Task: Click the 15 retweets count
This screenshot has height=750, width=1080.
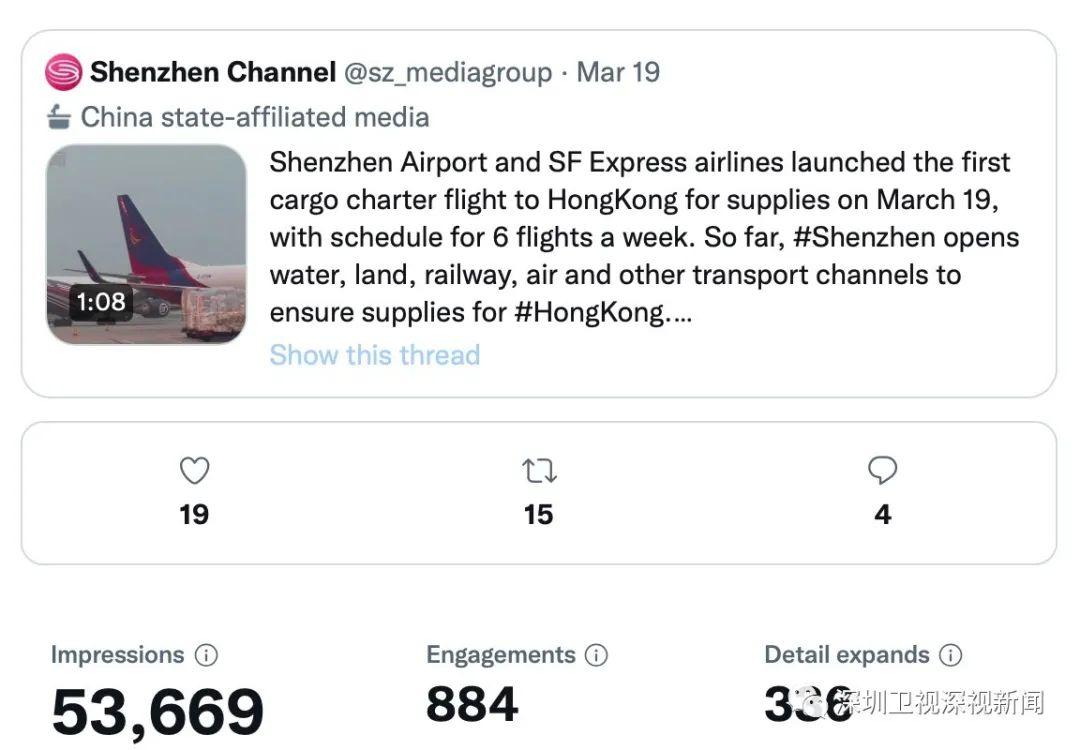Action: [539, 514]
